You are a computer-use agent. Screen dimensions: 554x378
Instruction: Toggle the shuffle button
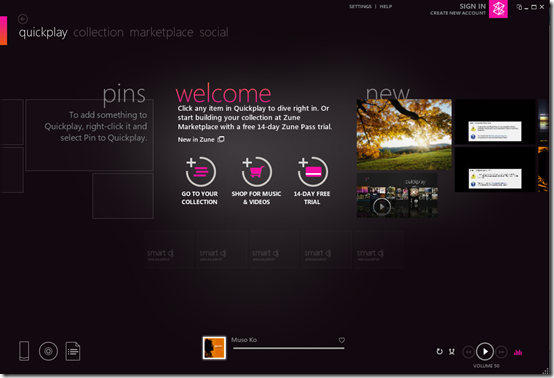[452, 352]
